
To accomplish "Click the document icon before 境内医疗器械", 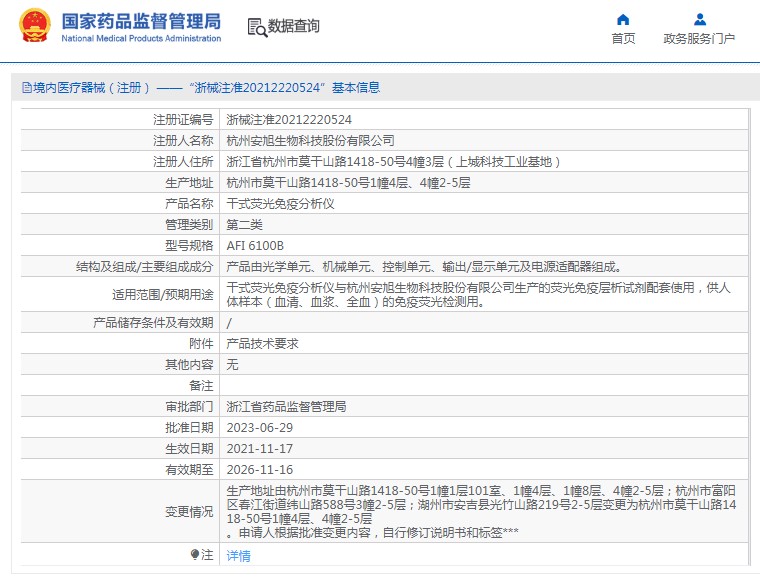I will [27, 88].
